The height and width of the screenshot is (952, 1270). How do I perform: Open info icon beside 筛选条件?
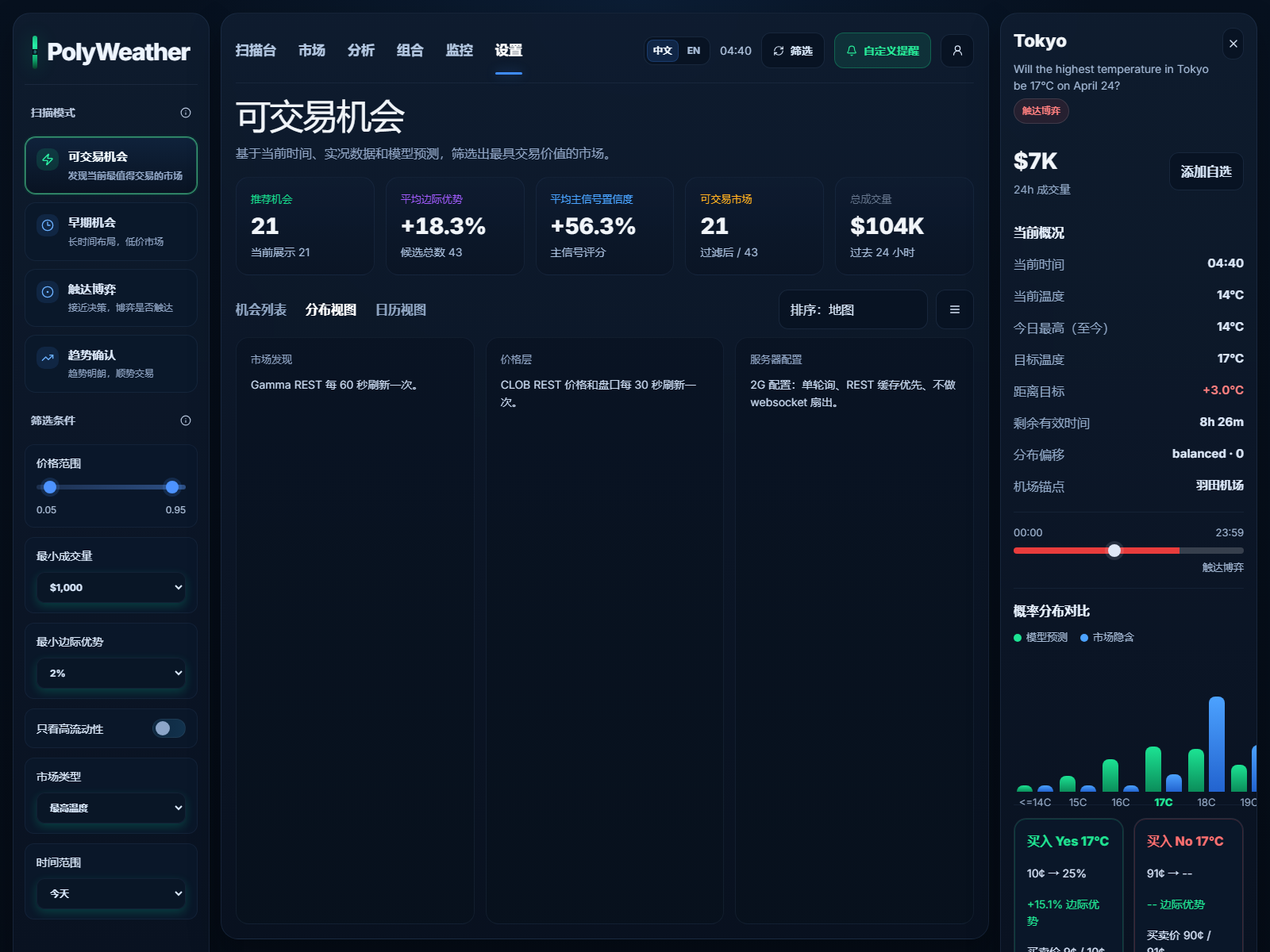click(x=186, y=420)
